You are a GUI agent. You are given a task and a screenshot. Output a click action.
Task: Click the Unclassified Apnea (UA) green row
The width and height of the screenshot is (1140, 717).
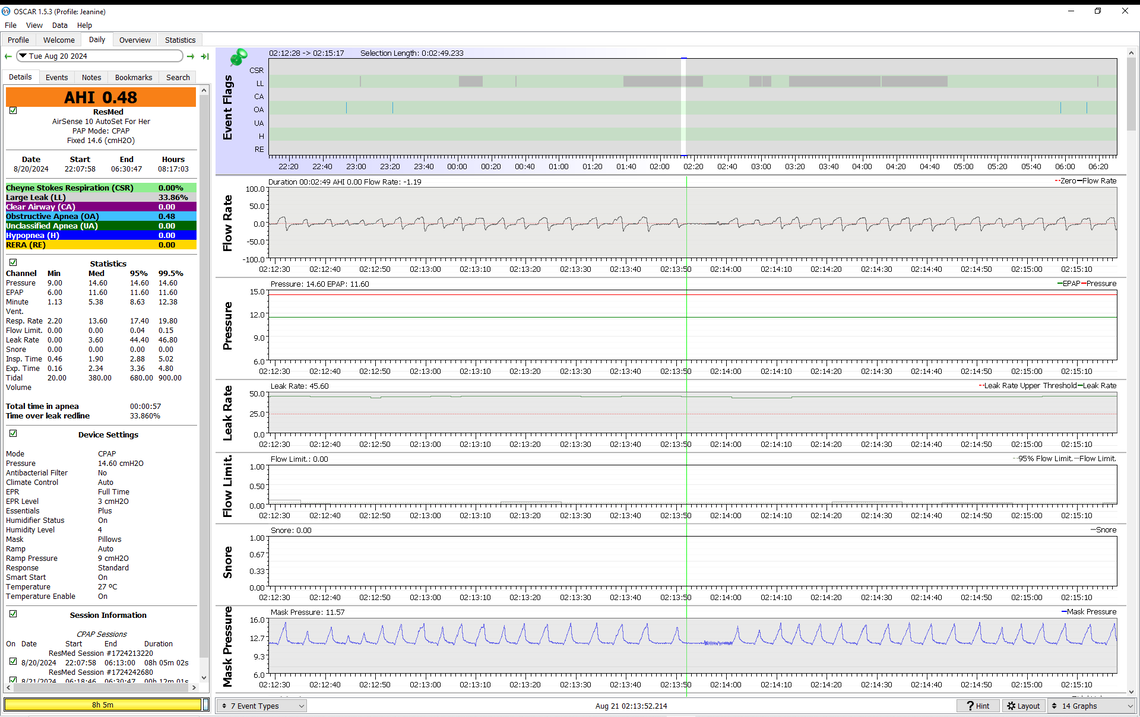point(101,225)
